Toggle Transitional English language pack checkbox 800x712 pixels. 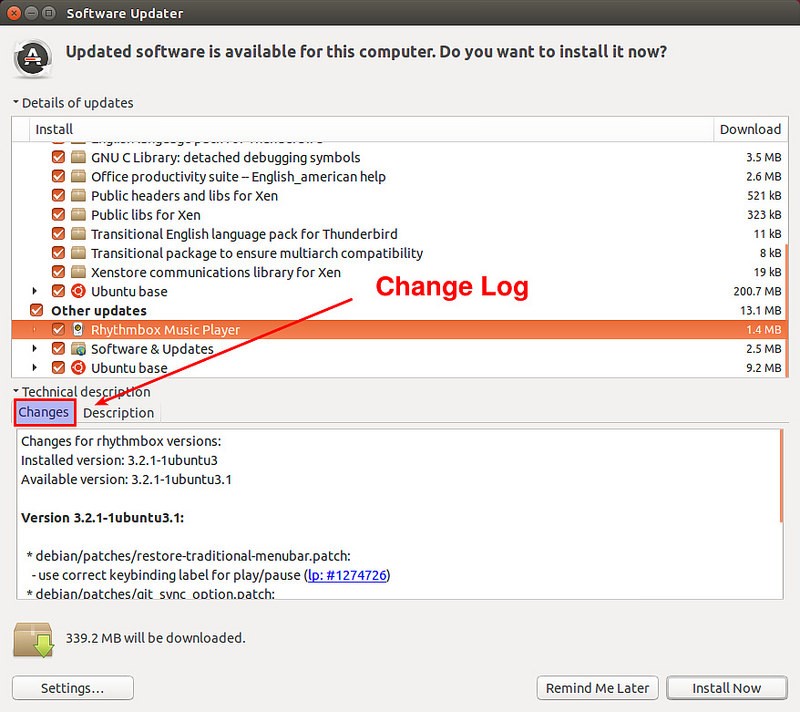pyautogui.click(x=58, y=234)
